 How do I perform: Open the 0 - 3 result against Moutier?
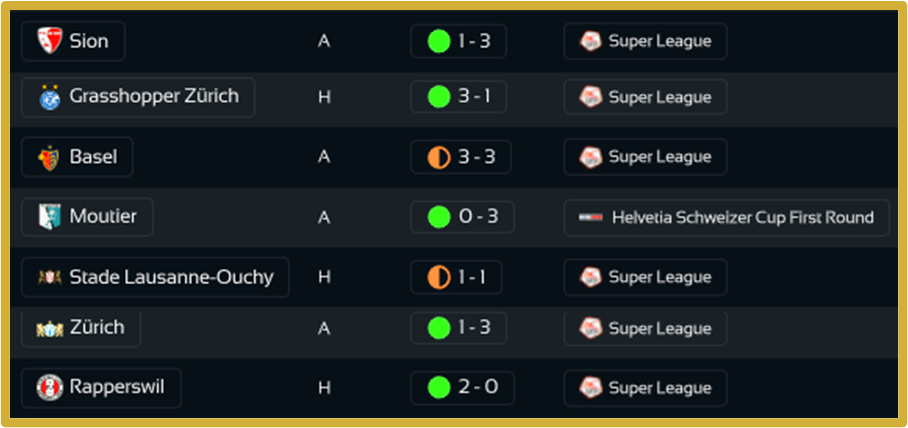tap(462, 216)
